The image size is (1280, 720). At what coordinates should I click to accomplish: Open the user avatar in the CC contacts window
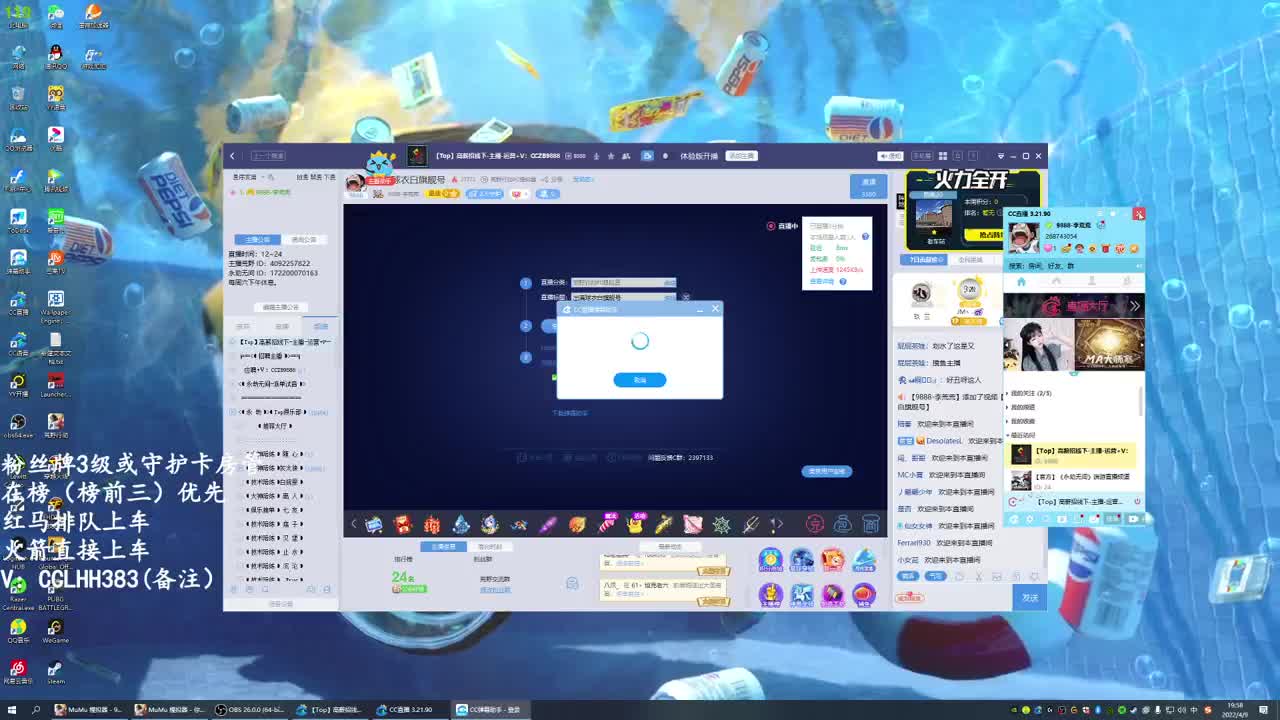pos(1023,236)
